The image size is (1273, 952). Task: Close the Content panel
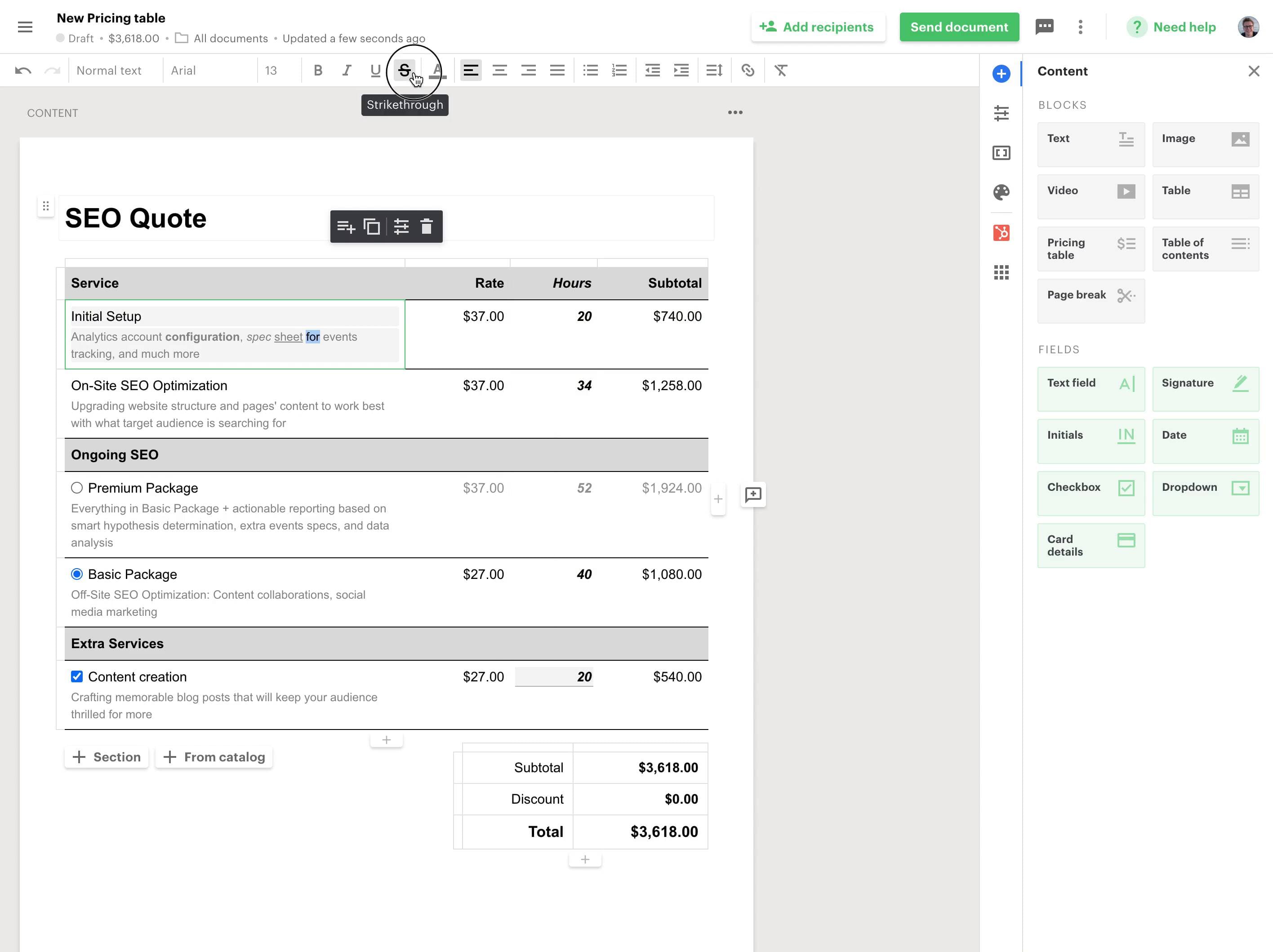click(1253, 71)
